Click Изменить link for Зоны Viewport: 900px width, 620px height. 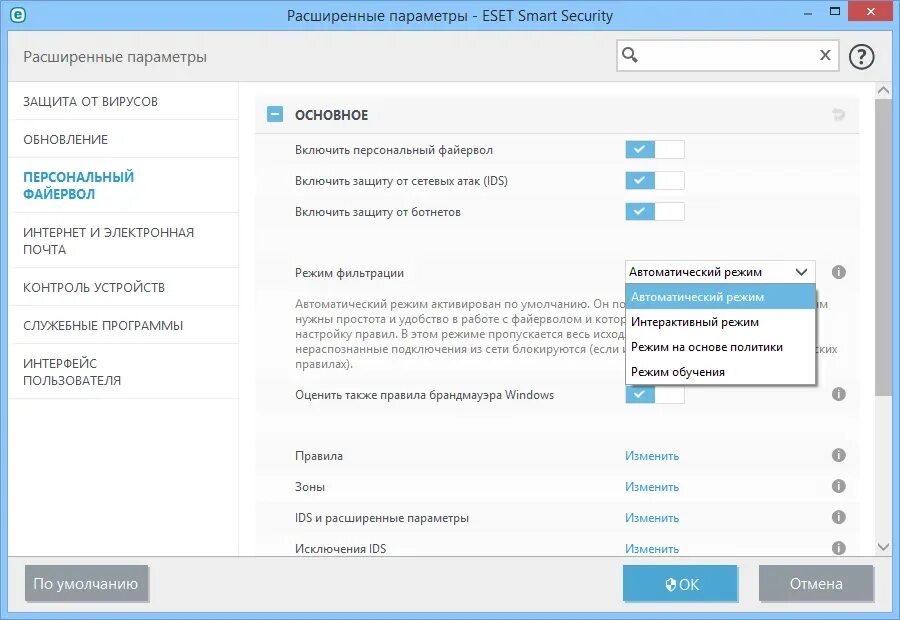pyautogui.click(x=651, y=487)
